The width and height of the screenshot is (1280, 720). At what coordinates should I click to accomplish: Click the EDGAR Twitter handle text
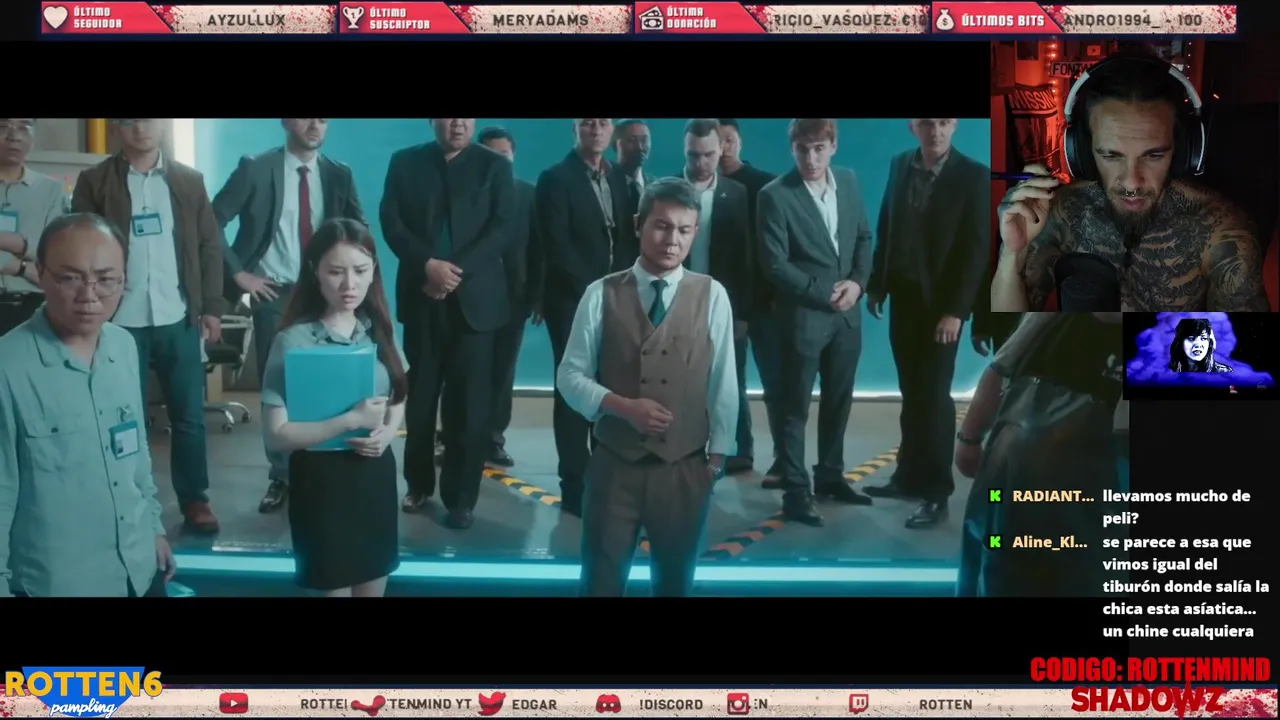[534, 704]
